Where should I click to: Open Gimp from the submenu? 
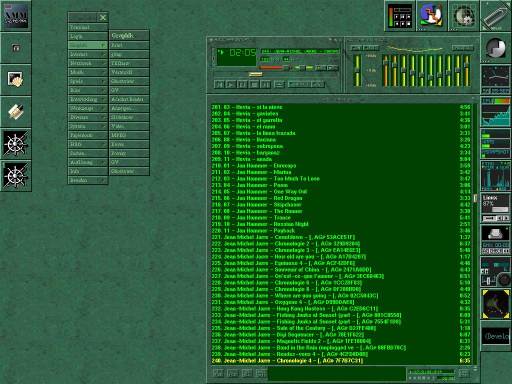tap(129, 54)
